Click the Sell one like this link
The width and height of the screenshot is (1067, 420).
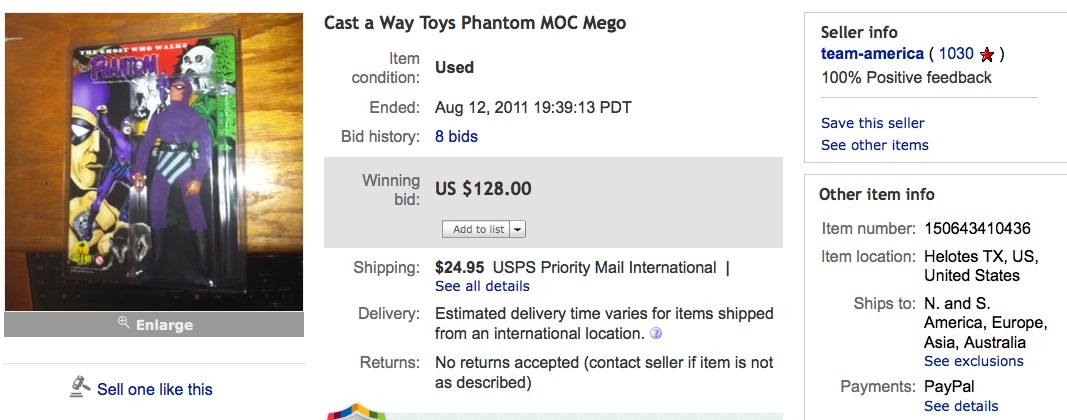click(154, 389)
